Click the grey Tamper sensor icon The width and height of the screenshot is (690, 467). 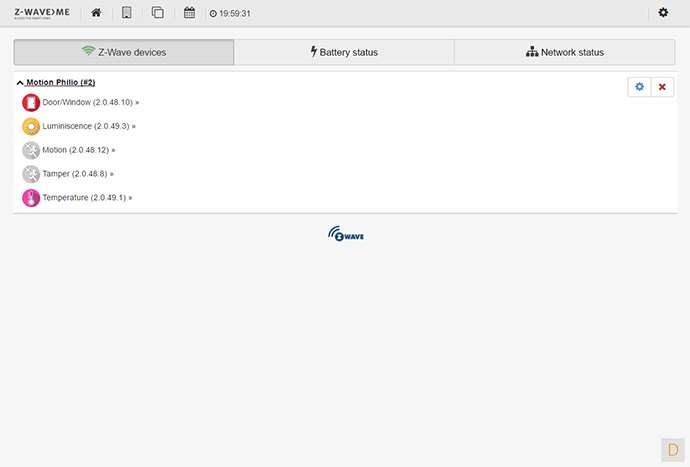coord(31,174)
